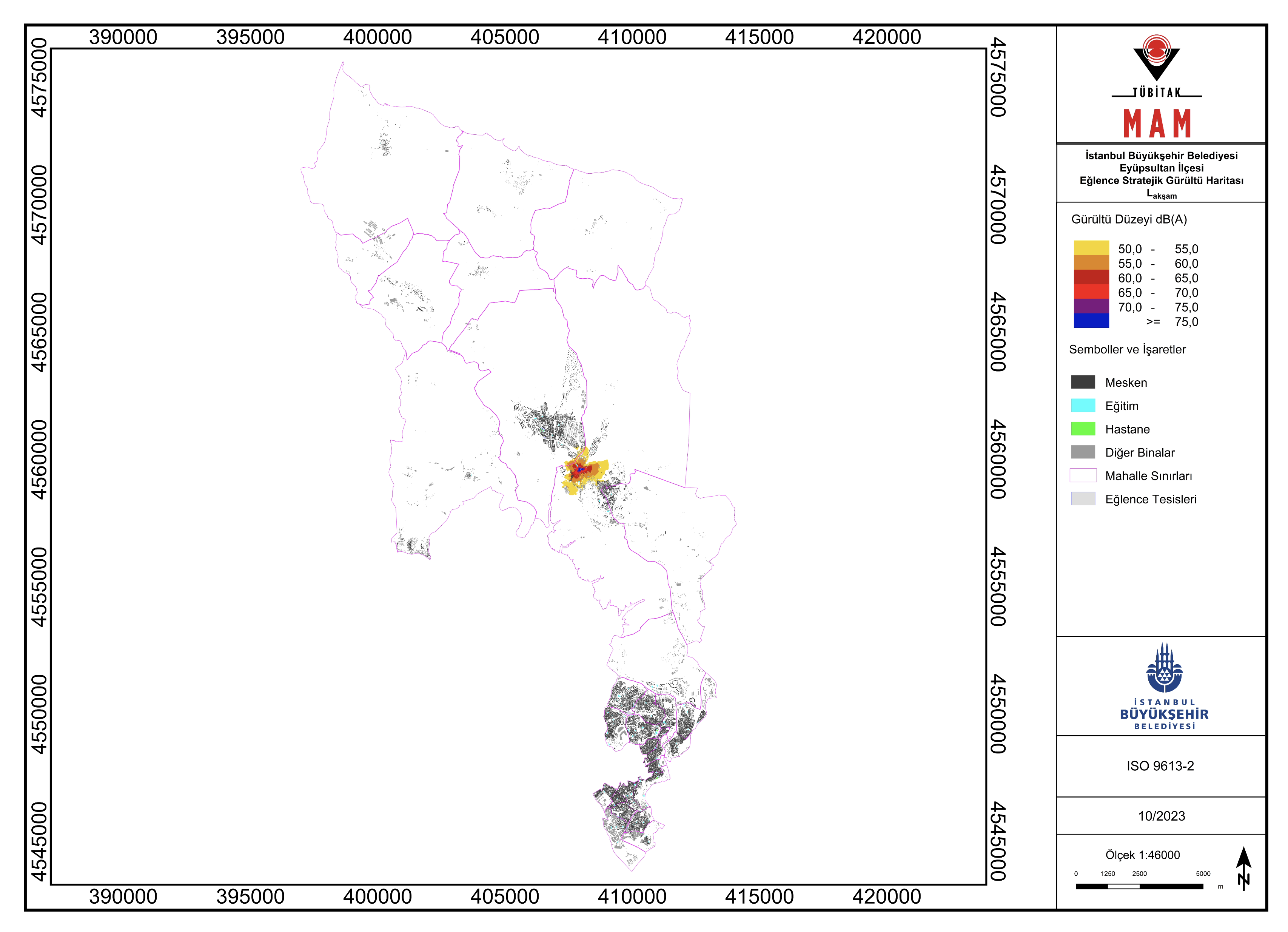Click the "ISO 9613-2" text

point(1160,766)
